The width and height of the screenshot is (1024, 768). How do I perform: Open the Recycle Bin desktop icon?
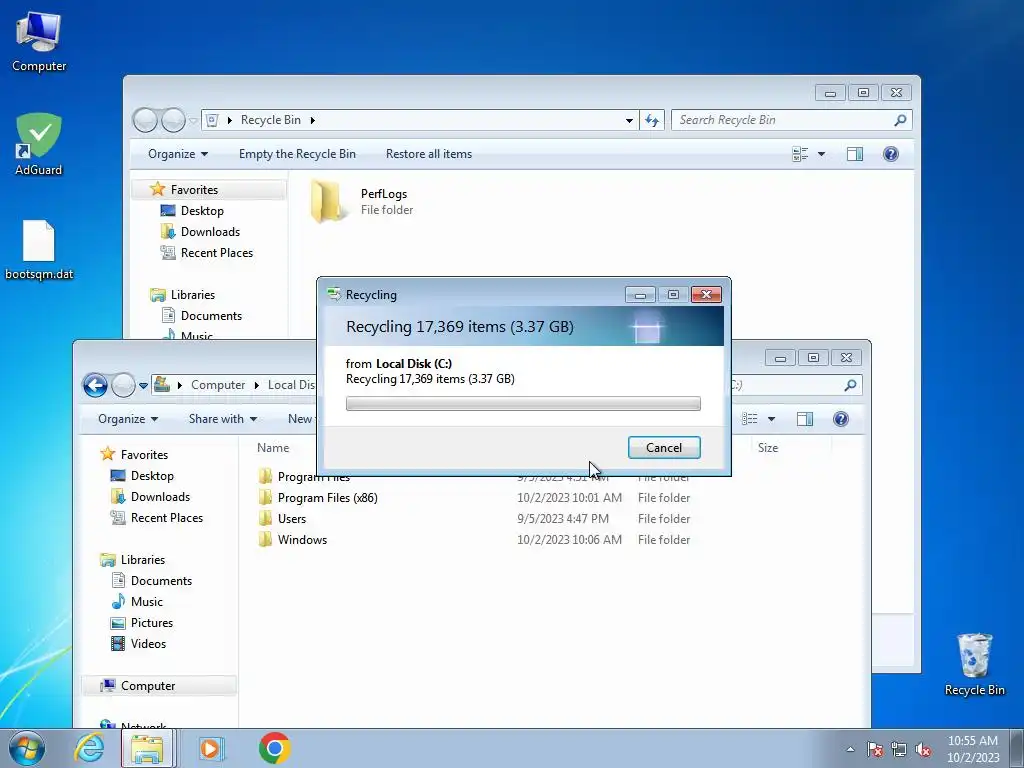[974, 664]
